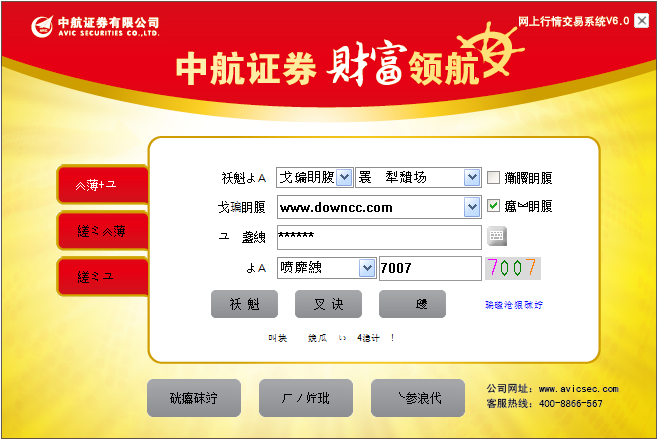Click the title text 网上行情交易系统V6.0
This screenshot has height=441, width=659.
pyautogui.click(x=573, y=21)
